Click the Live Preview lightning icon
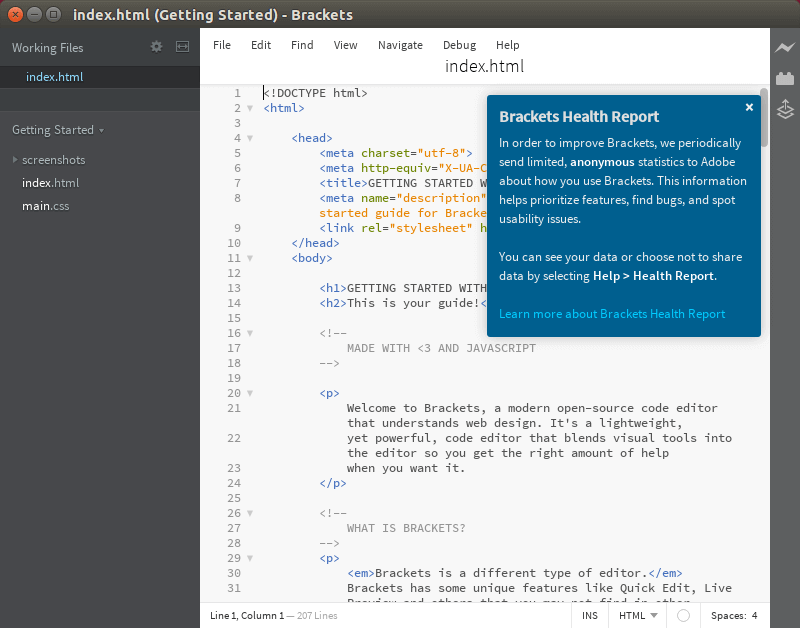The width and height of the screenshot is (800, 628). point(785,48)
